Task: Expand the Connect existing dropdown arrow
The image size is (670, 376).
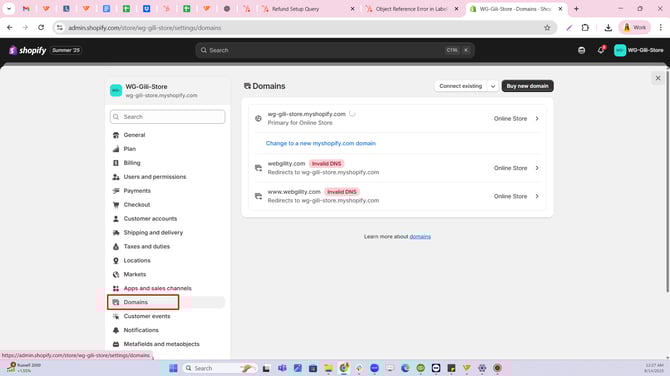Action: [x=493, y=86]
